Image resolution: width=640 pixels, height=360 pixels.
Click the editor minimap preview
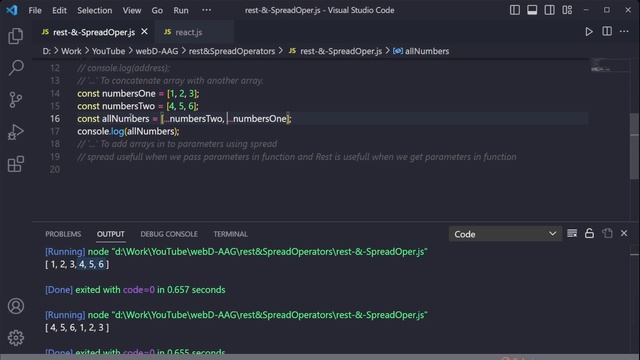609,65
